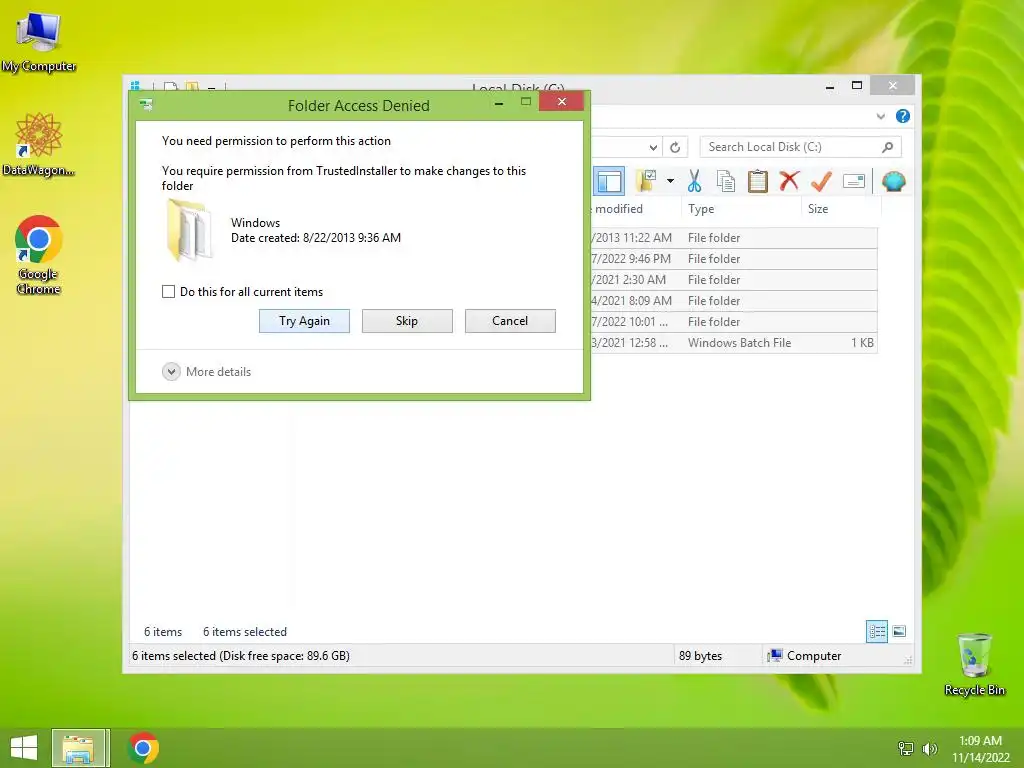
Task: Minimize the Folder Access Denied dialog
Action: 499,103
